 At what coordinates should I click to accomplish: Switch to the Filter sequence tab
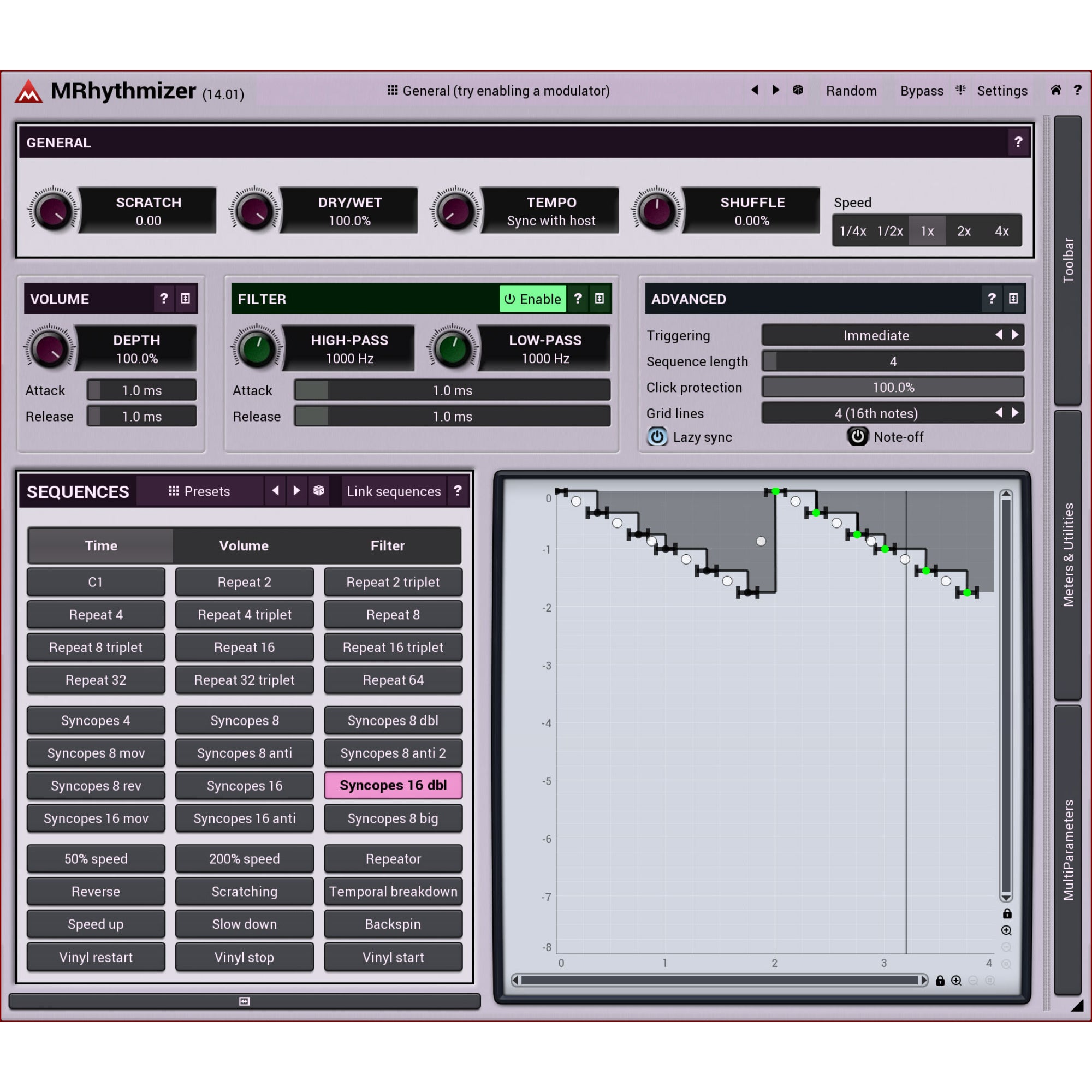click(388, 545)
